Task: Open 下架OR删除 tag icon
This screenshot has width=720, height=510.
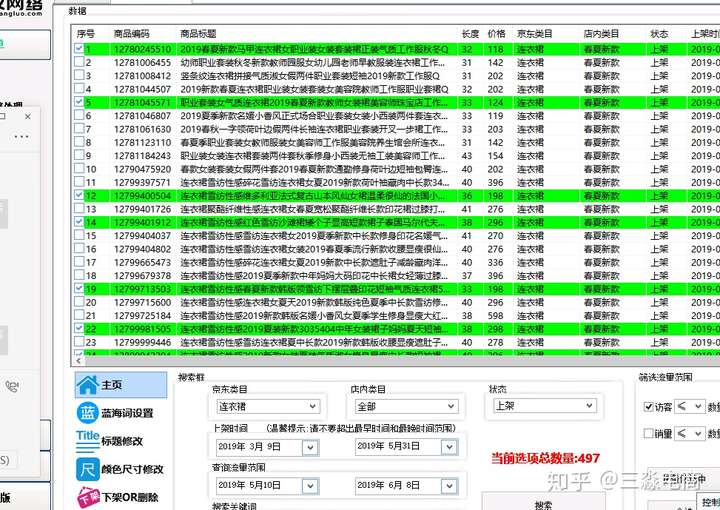Action: 88,498
